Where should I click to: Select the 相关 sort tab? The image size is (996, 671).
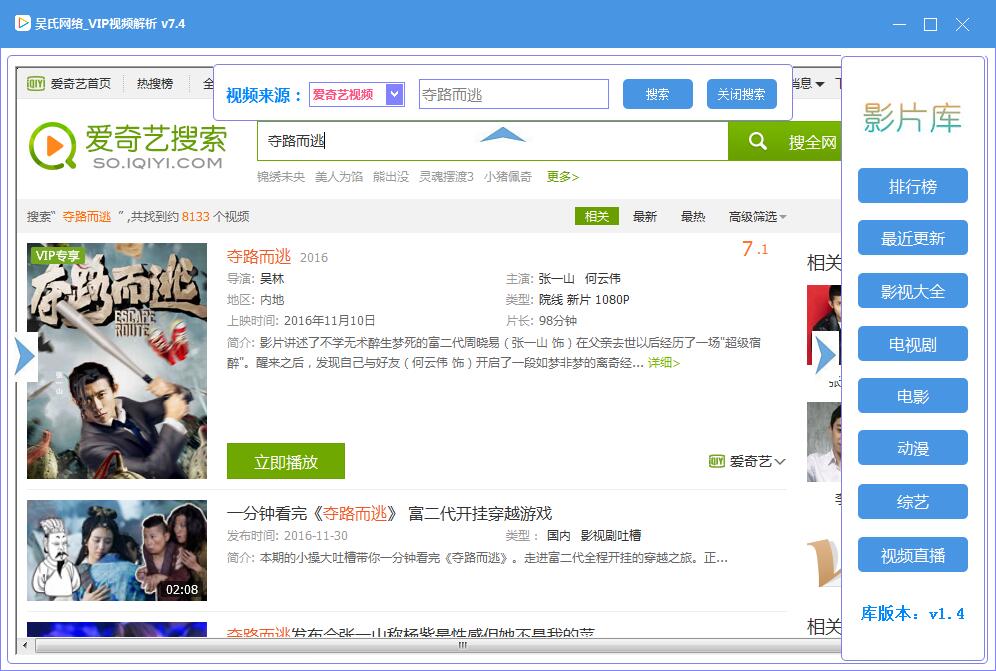pyautogui.click(x=596, y=216)
